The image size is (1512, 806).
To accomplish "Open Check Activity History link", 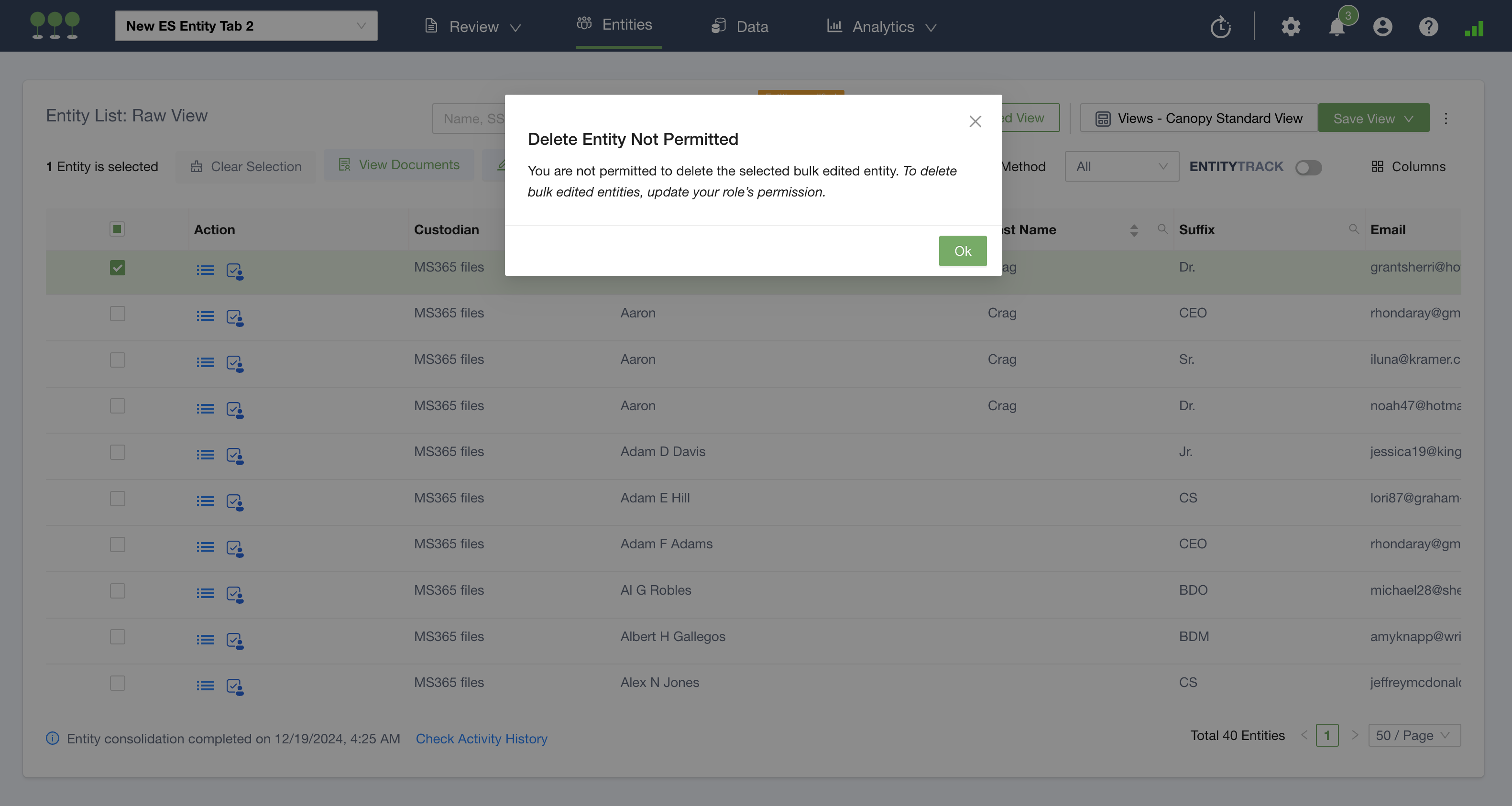I will (x=482, y=739).
